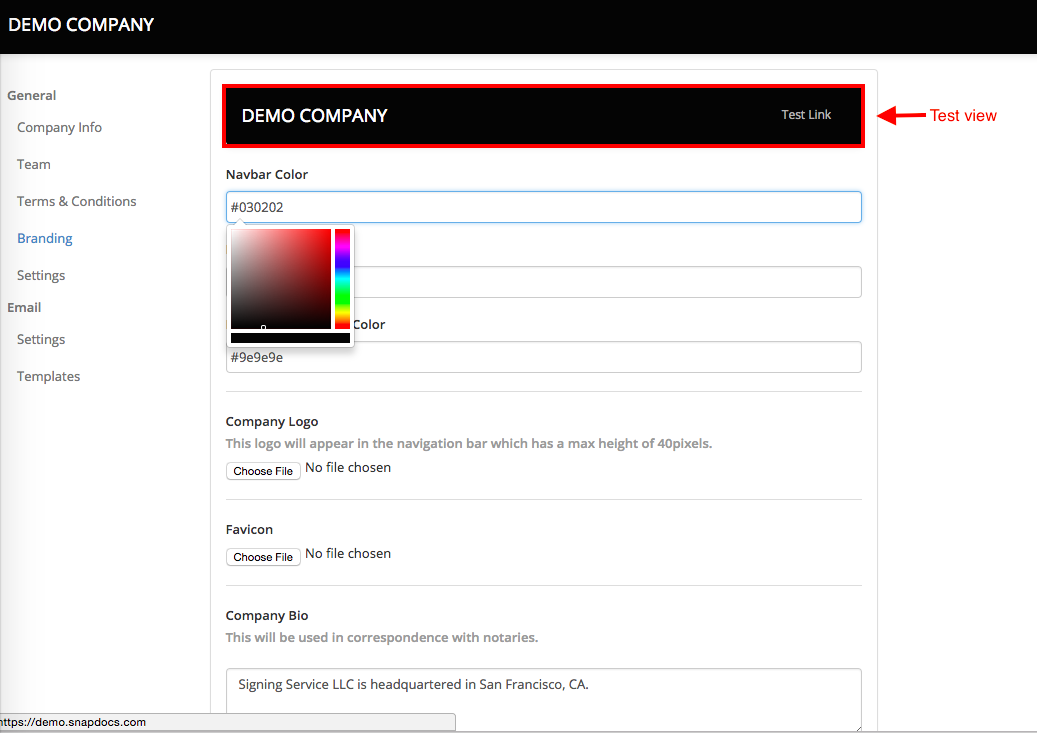
Task: Click Test Link in preview navbar
Action: click(806, 114)
